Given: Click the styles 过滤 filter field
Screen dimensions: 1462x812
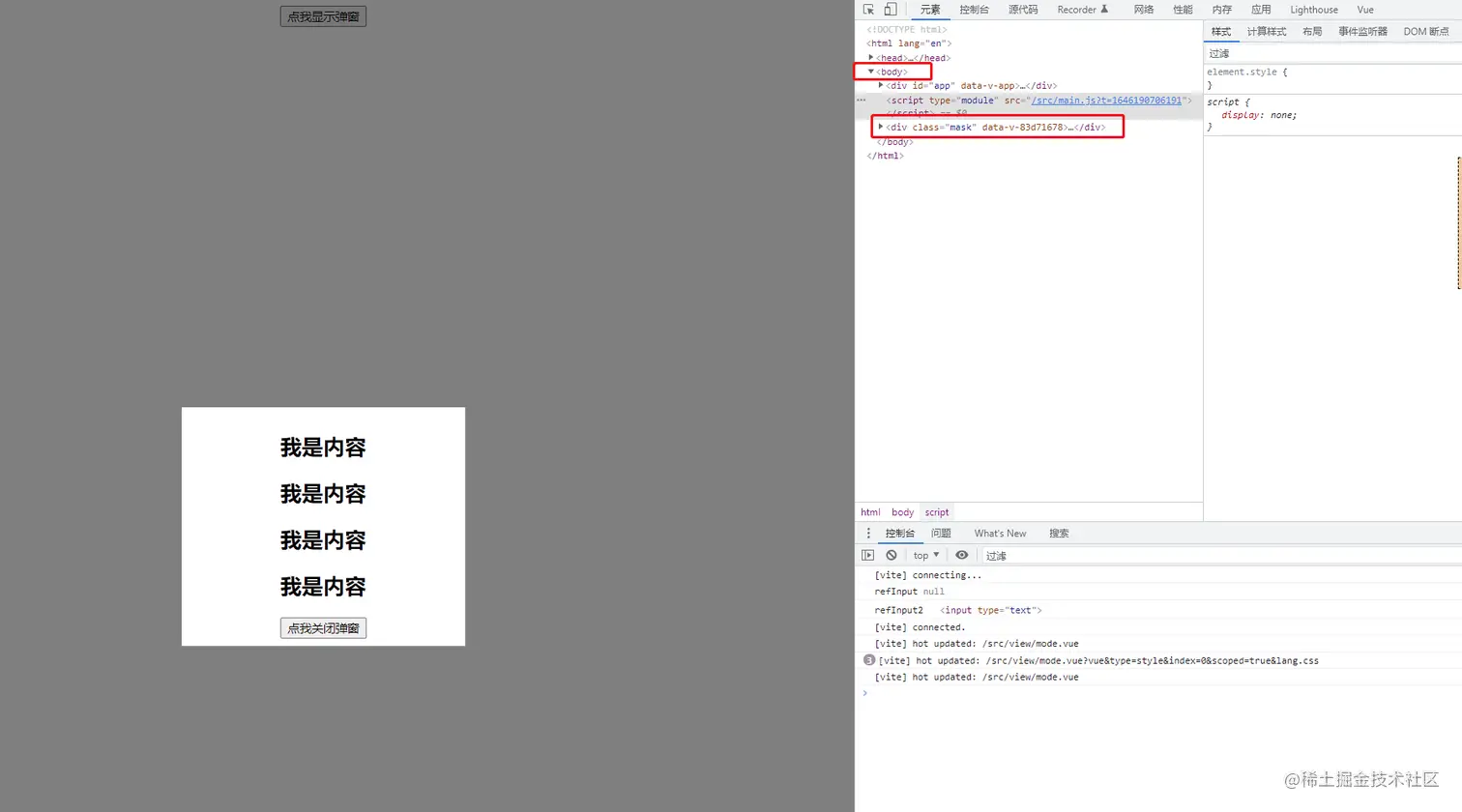Looking at the screenshot, I should click(x=1332, y=54).
